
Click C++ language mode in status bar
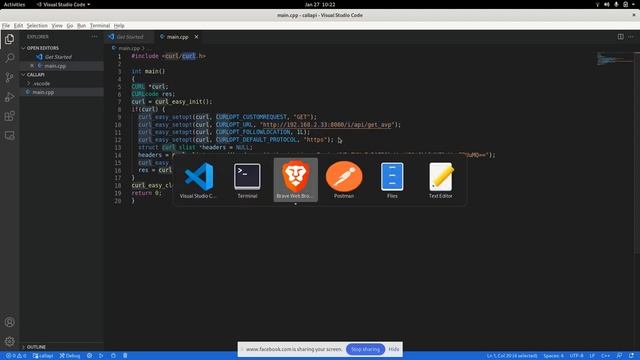[605, 356]
